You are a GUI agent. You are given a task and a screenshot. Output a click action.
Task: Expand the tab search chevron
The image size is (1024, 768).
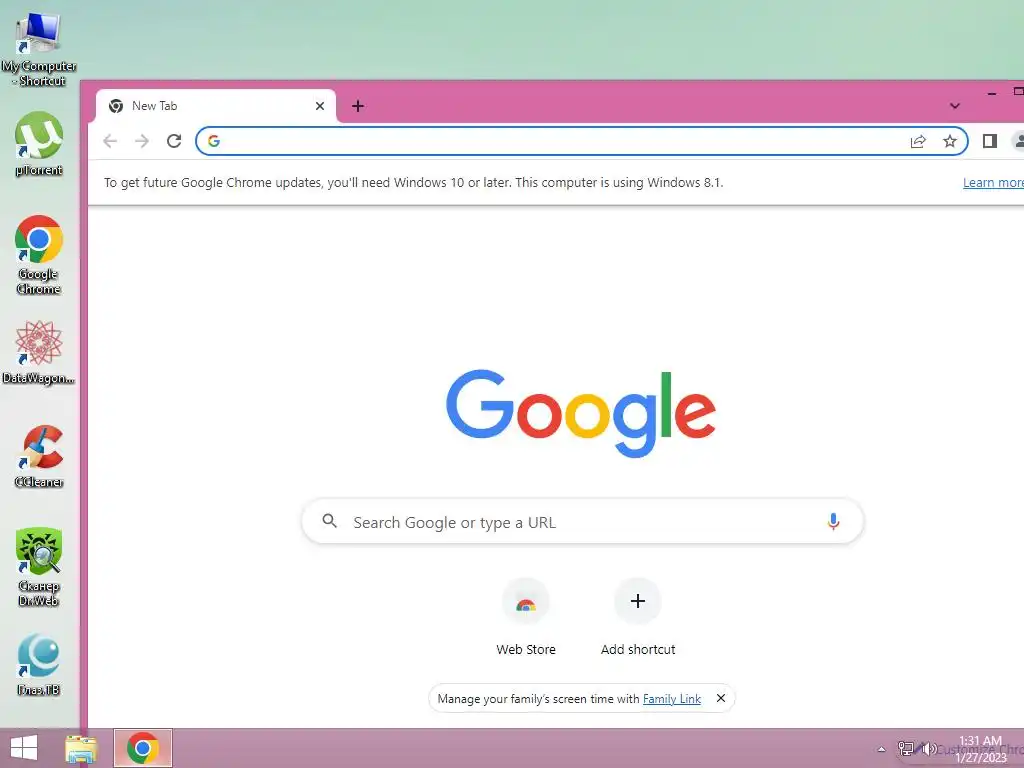coord(955,106)
